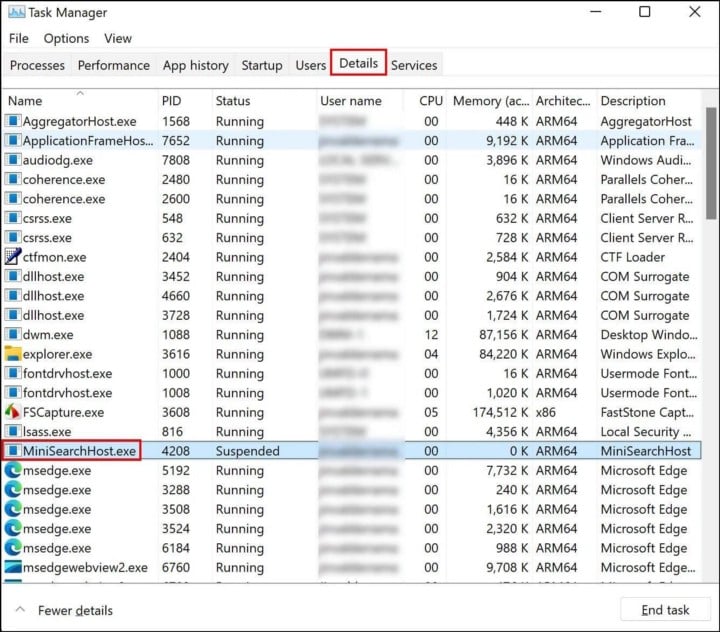
Task: Click the ApplicationFrameHost process icon
Action: point(13,140)
